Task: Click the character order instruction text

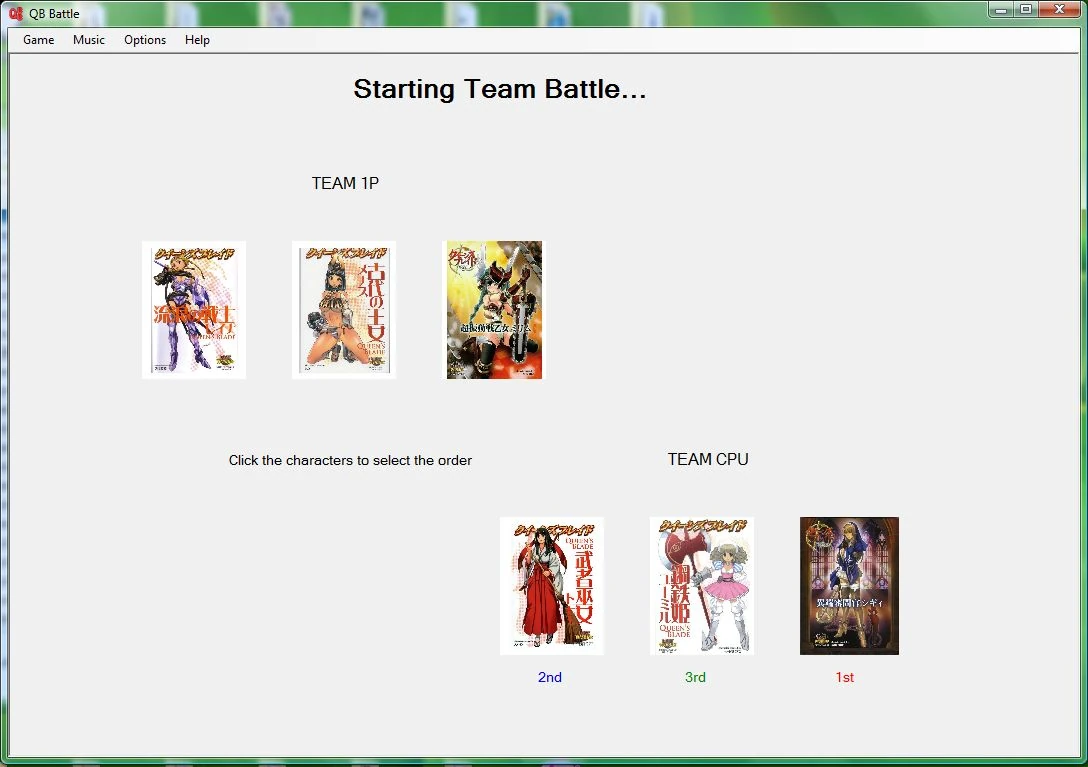Action: (350, 460)
